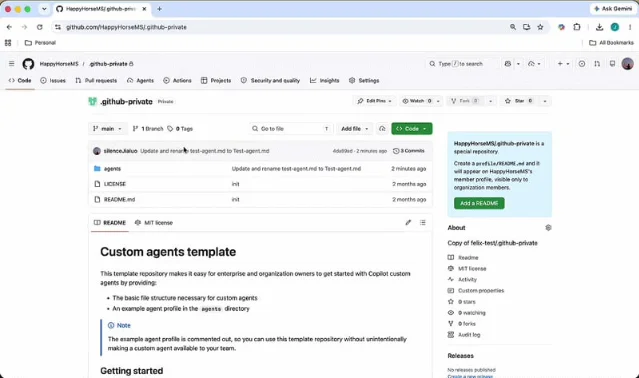Open the Activity link in About
The height and width of the screenshot is (378, 639).
pyautogui.click(x=467, y=279)
